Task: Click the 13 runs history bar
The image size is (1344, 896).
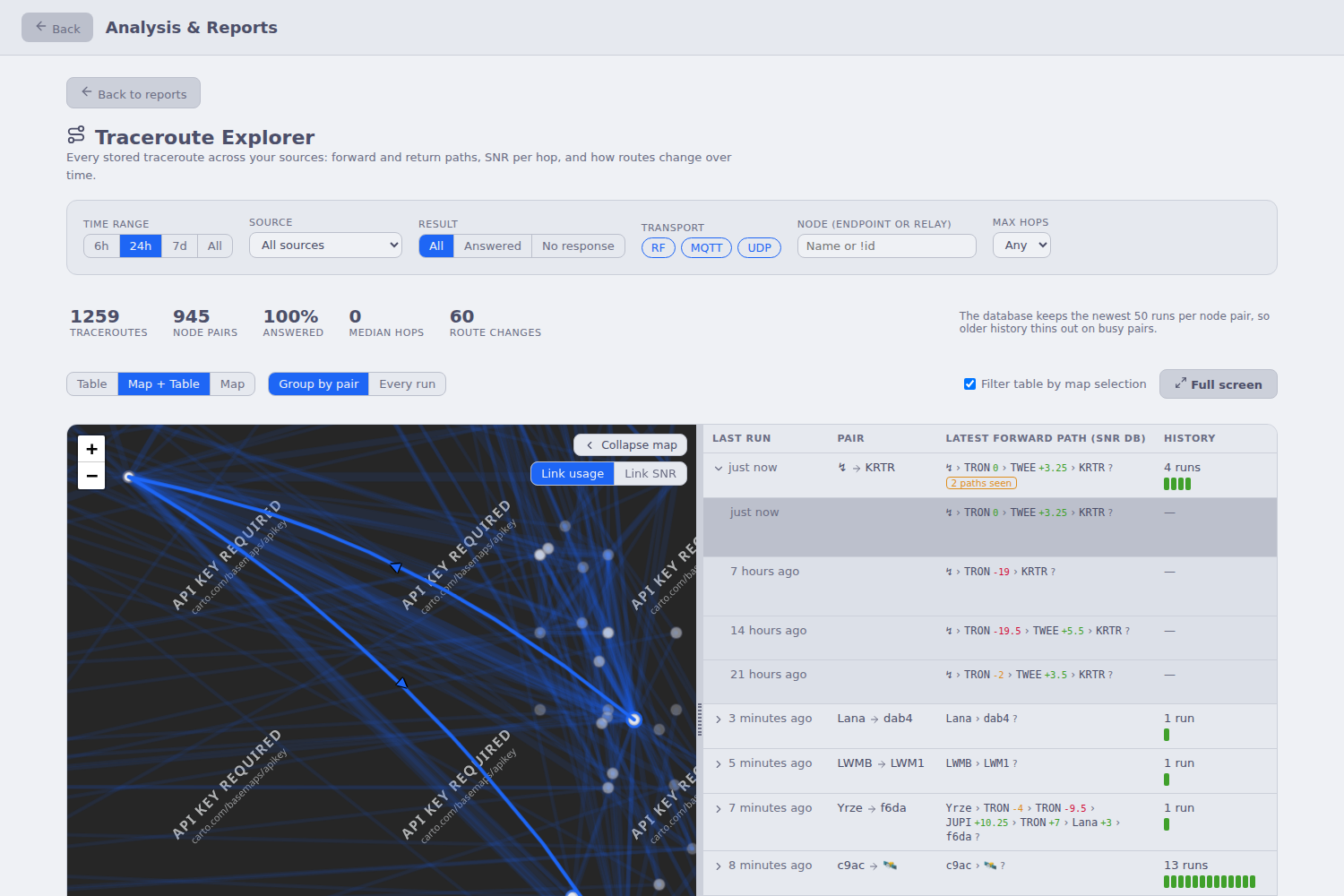Action: [x=1210, y=882]
